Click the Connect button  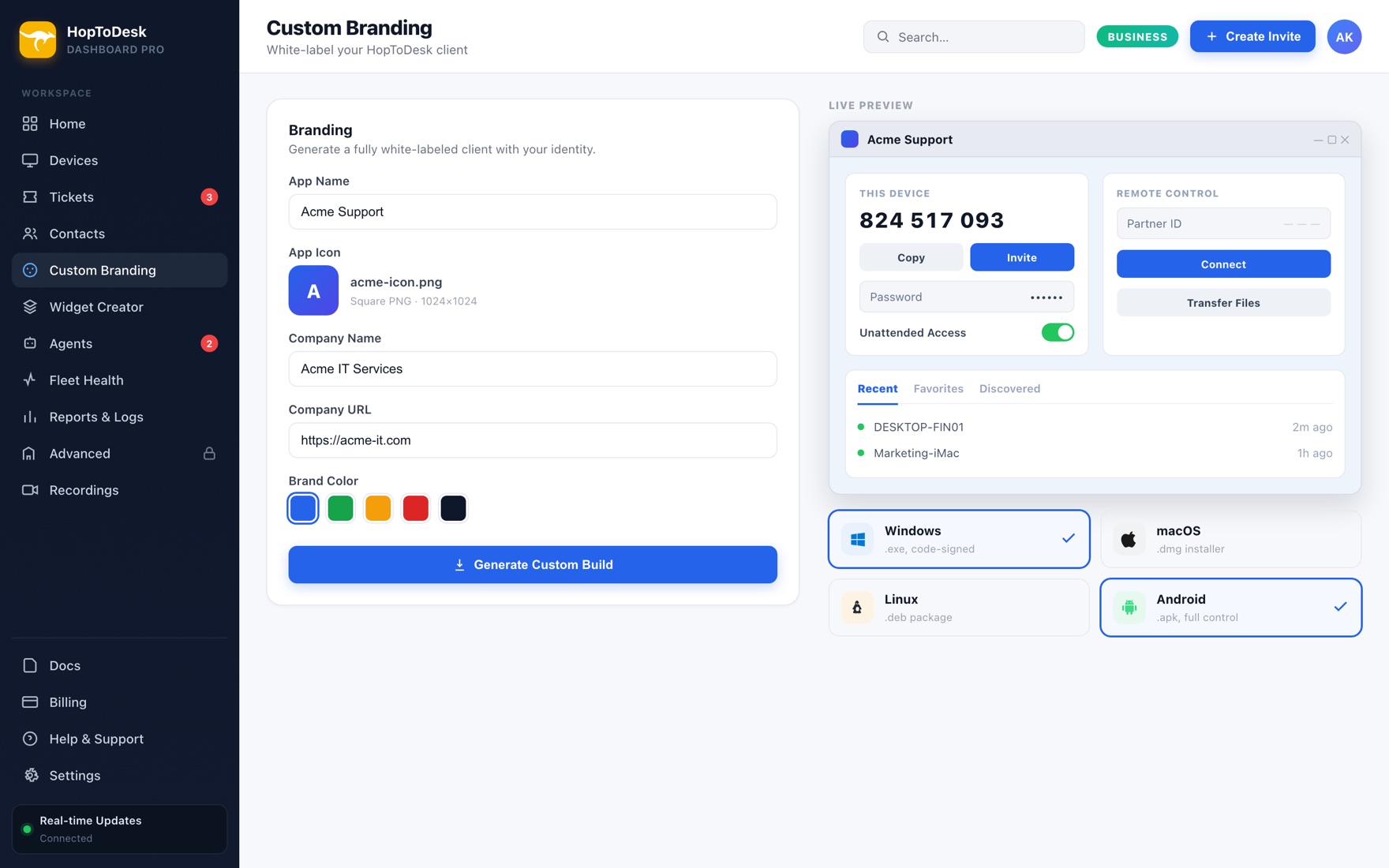(1223, 264)
